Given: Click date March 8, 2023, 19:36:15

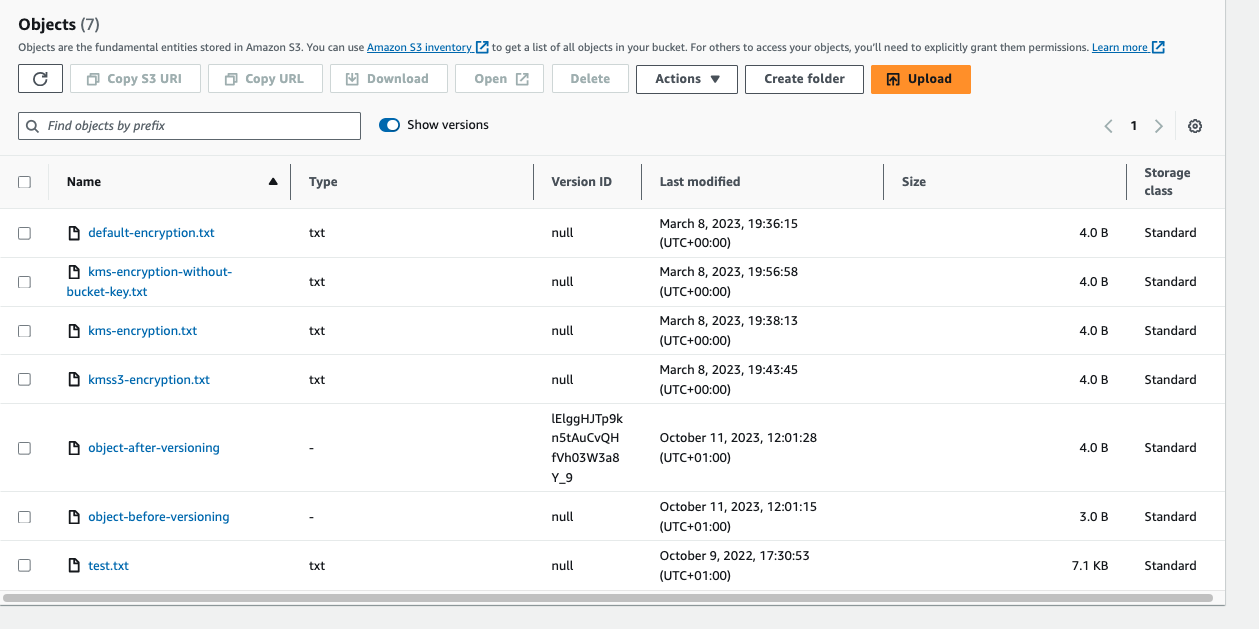Looking at the screenshot, I should (x=729, y=233).
